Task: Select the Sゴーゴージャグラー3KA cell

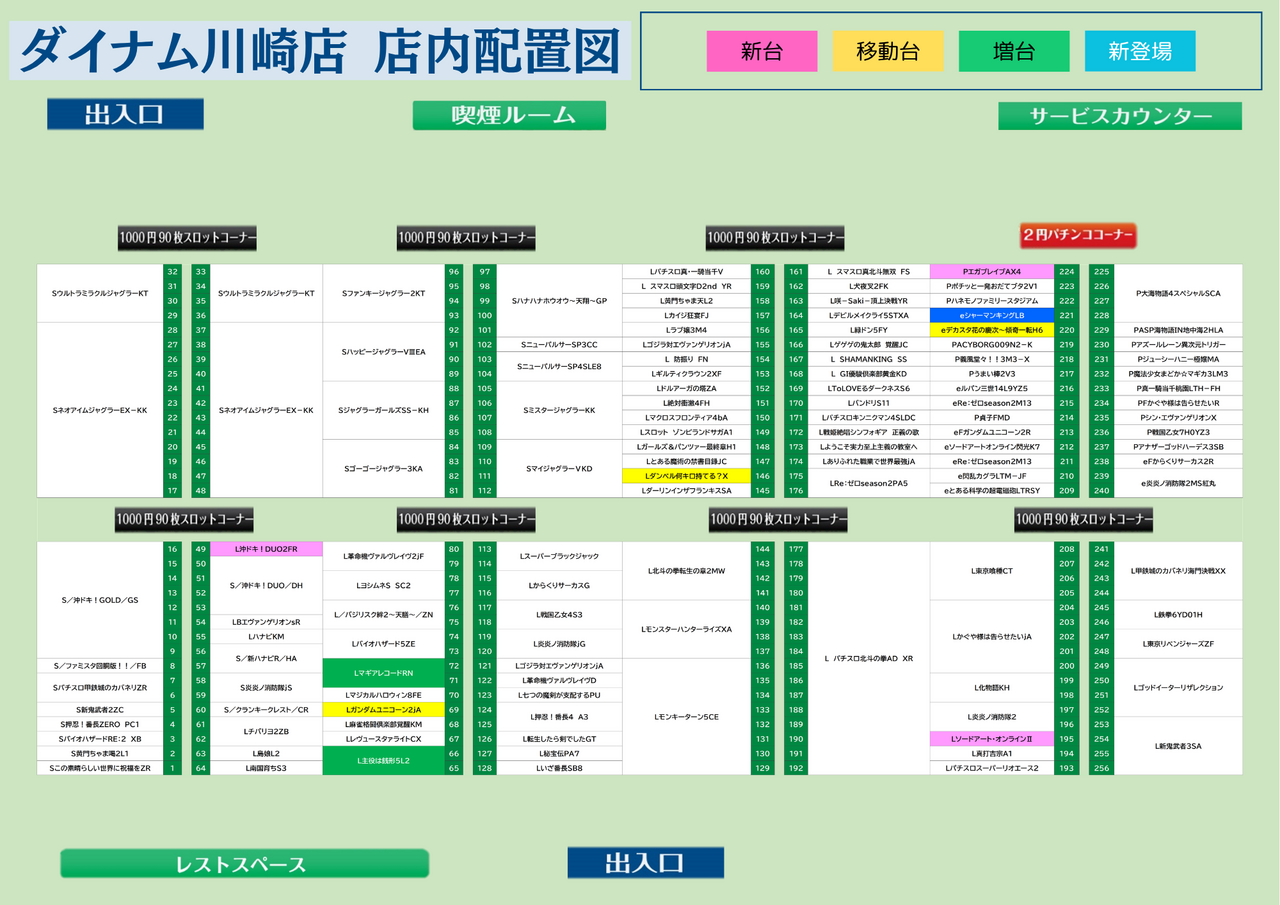Action: click(x=384, y=468)
